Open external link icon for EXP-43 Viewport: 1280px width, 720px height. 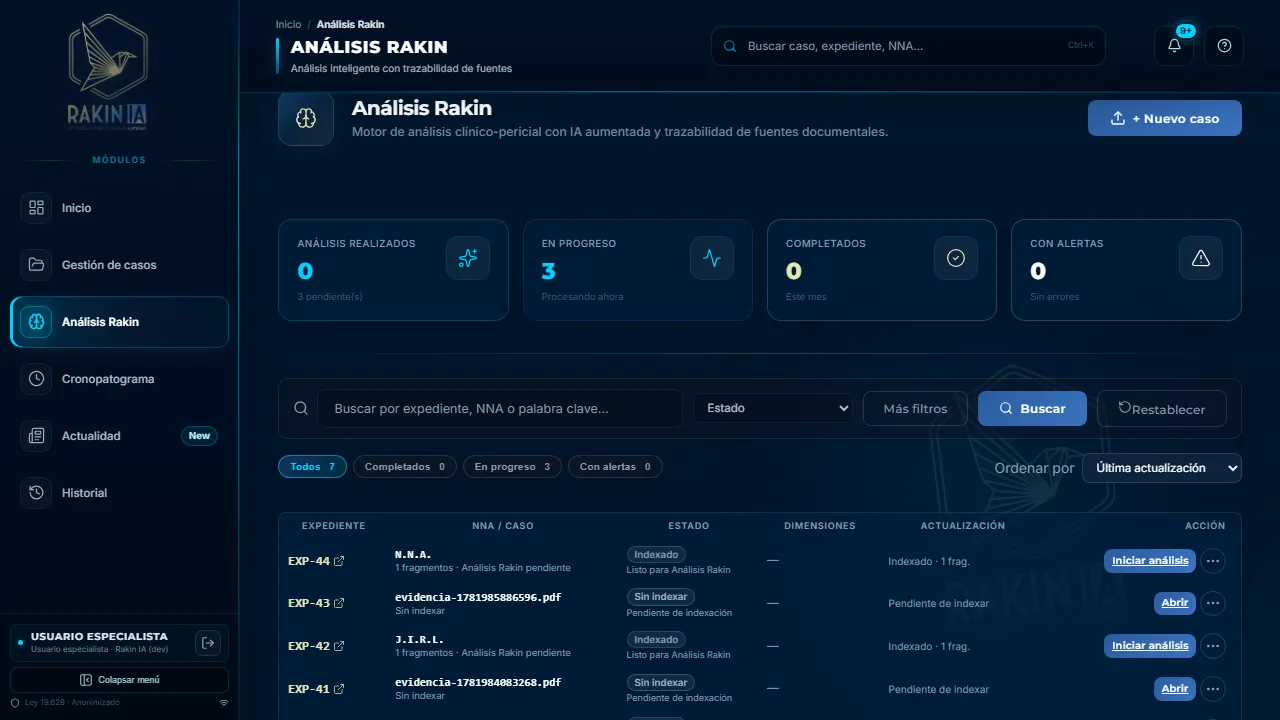339,603
